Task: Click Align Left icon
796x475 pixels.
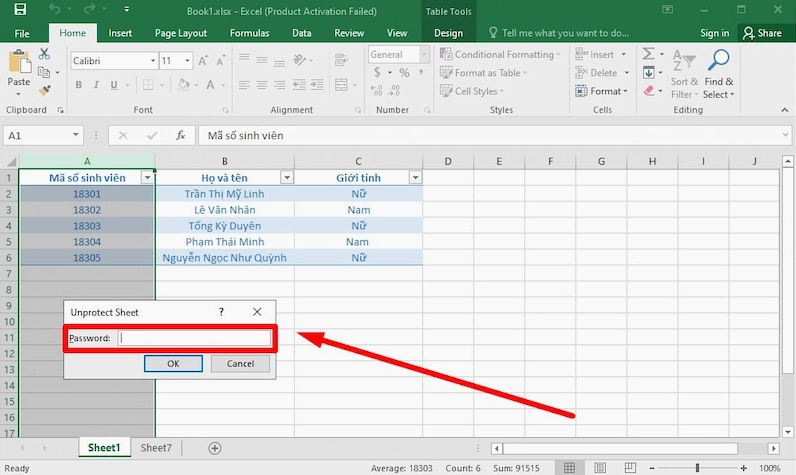Action: click(x=244, y=85)
